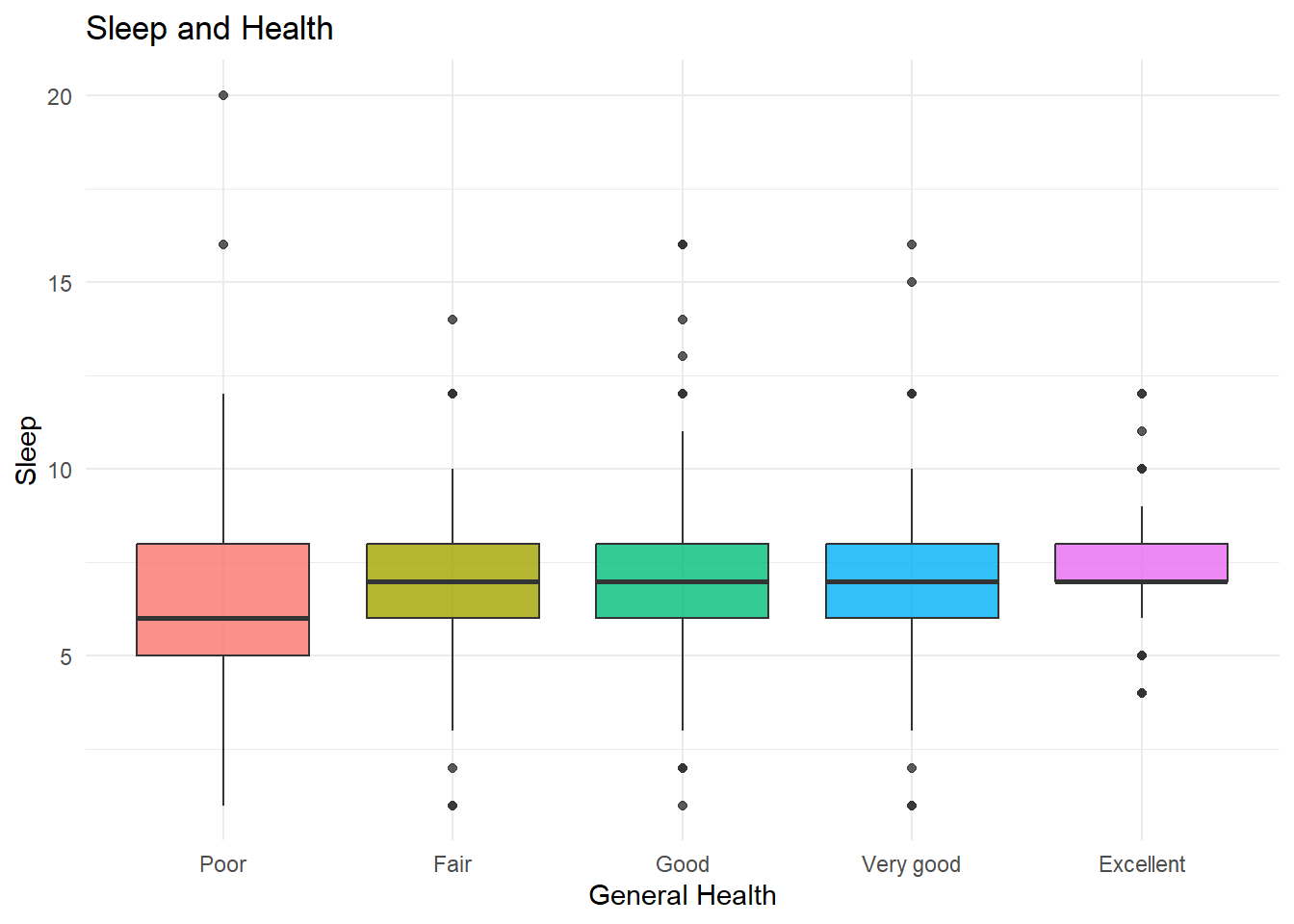Select the olive Fair box

click(453, 563)
